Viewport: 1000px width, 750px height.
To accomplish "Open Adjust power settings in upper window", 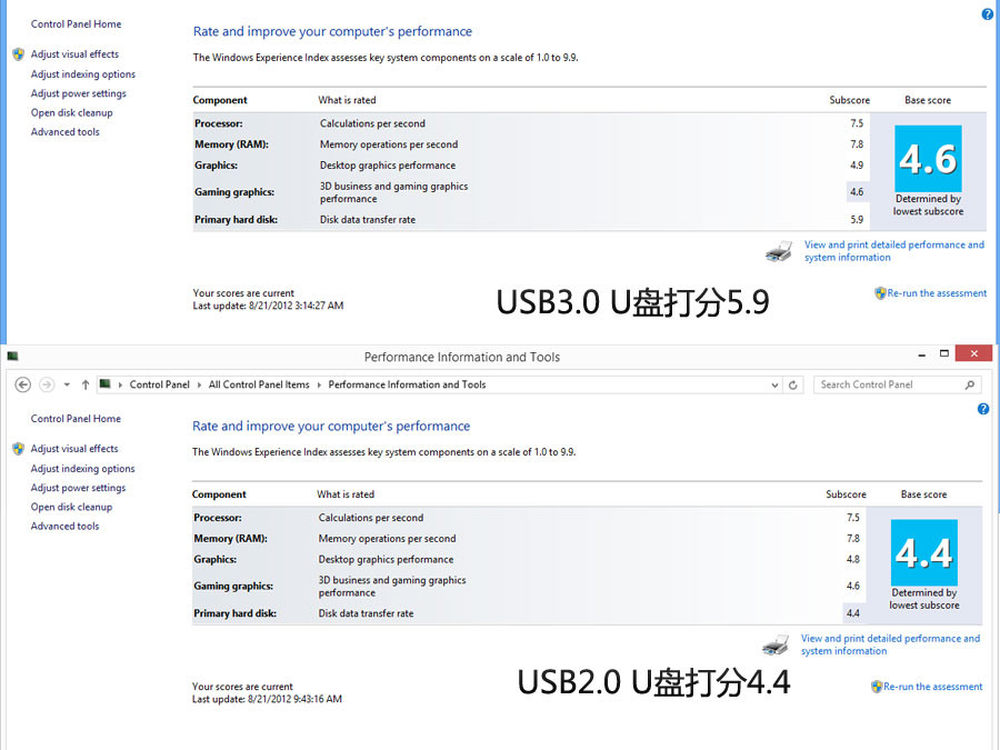I will [x=78, y=93].
